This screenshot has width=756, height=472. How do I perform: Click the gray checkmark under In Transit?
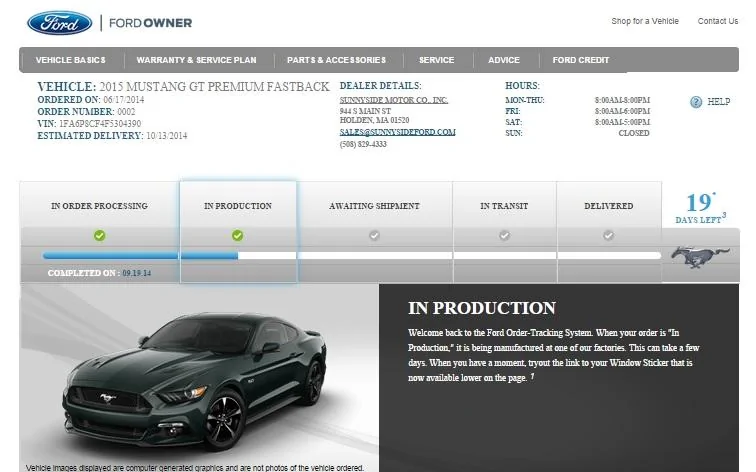504,235
